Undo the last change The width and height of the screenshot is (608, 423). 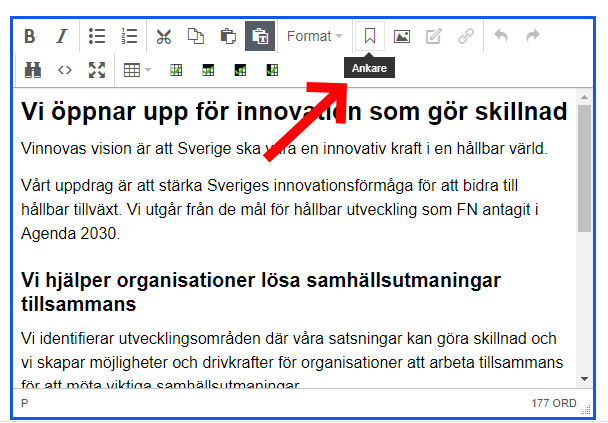click(501, 36)
